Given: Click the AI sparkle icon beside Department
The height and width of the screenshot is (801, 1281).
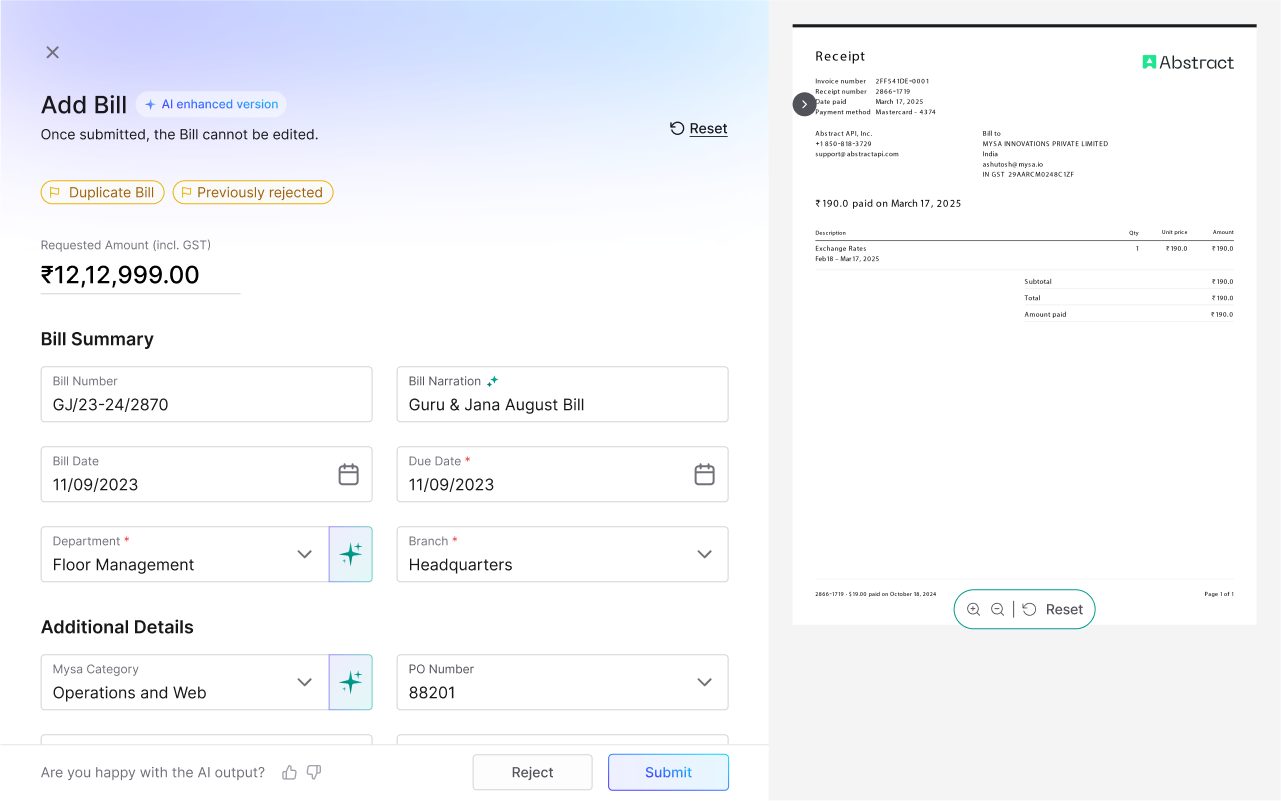Looking at the screenshot, I should pos(350,554).
